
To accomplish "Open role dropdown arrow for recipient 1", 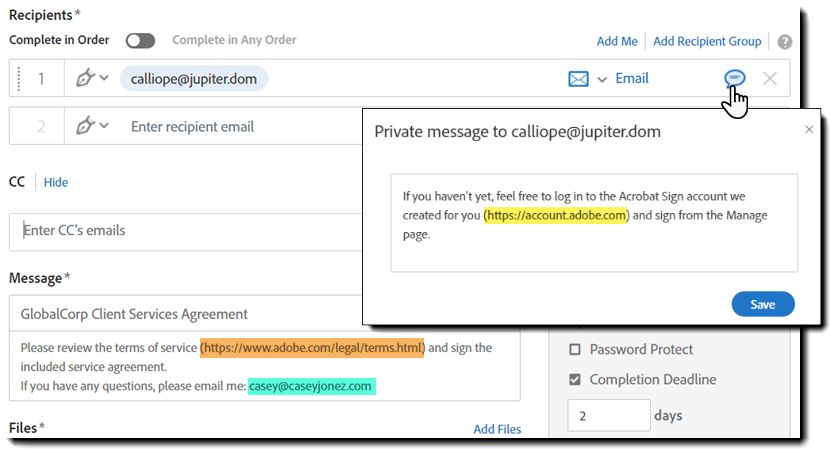I will [104, 78].
